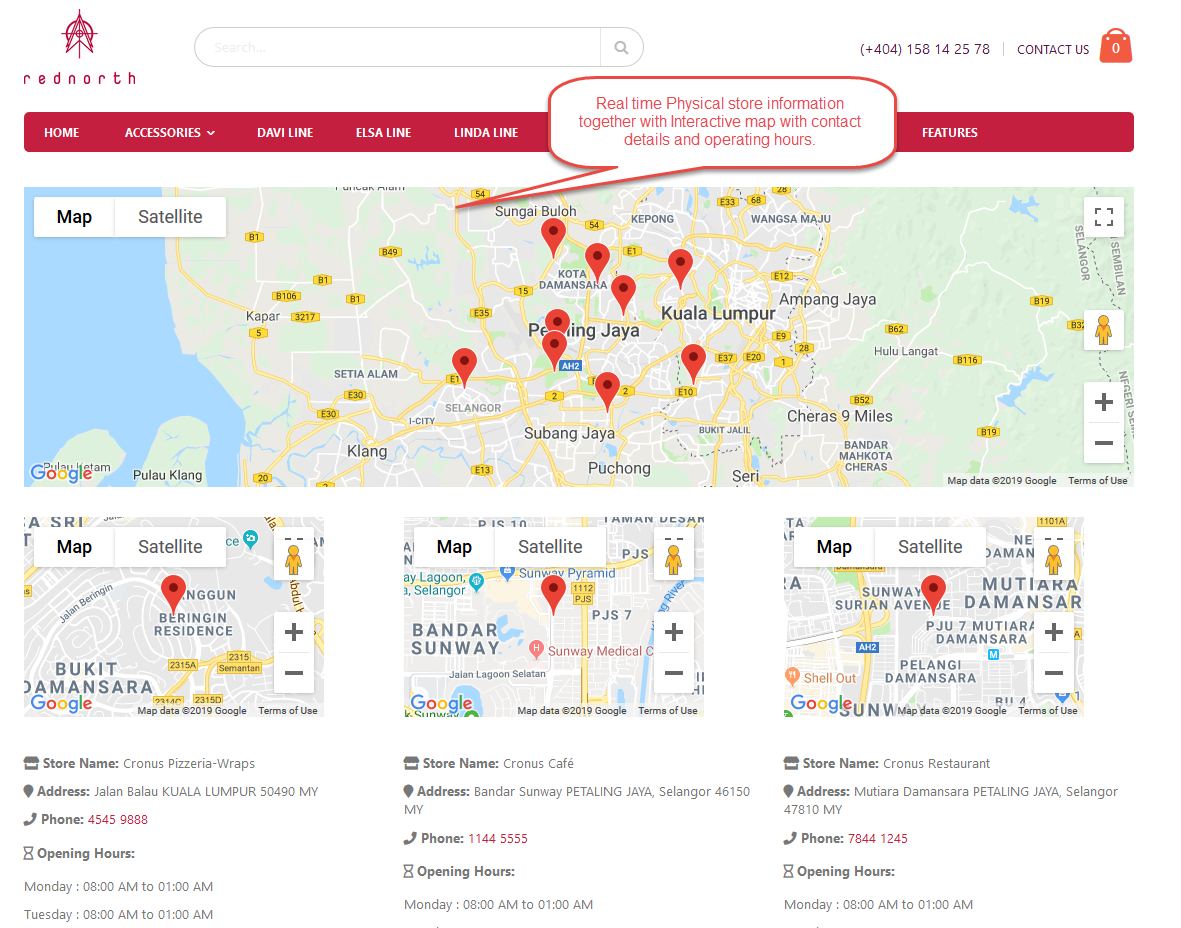1181x928 pixels.
Task: Click phone number 7844 1245
Action: coord(877,838)
